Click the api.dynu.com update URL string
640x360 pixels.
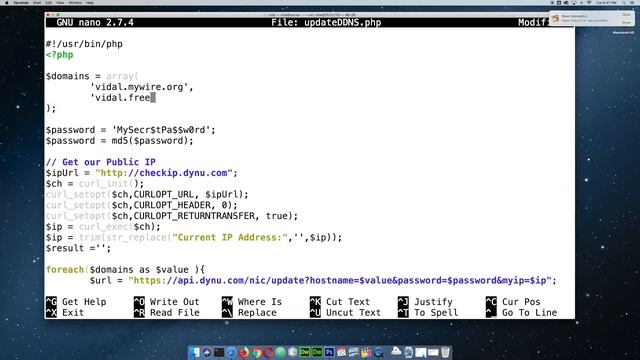pos(340,280)
